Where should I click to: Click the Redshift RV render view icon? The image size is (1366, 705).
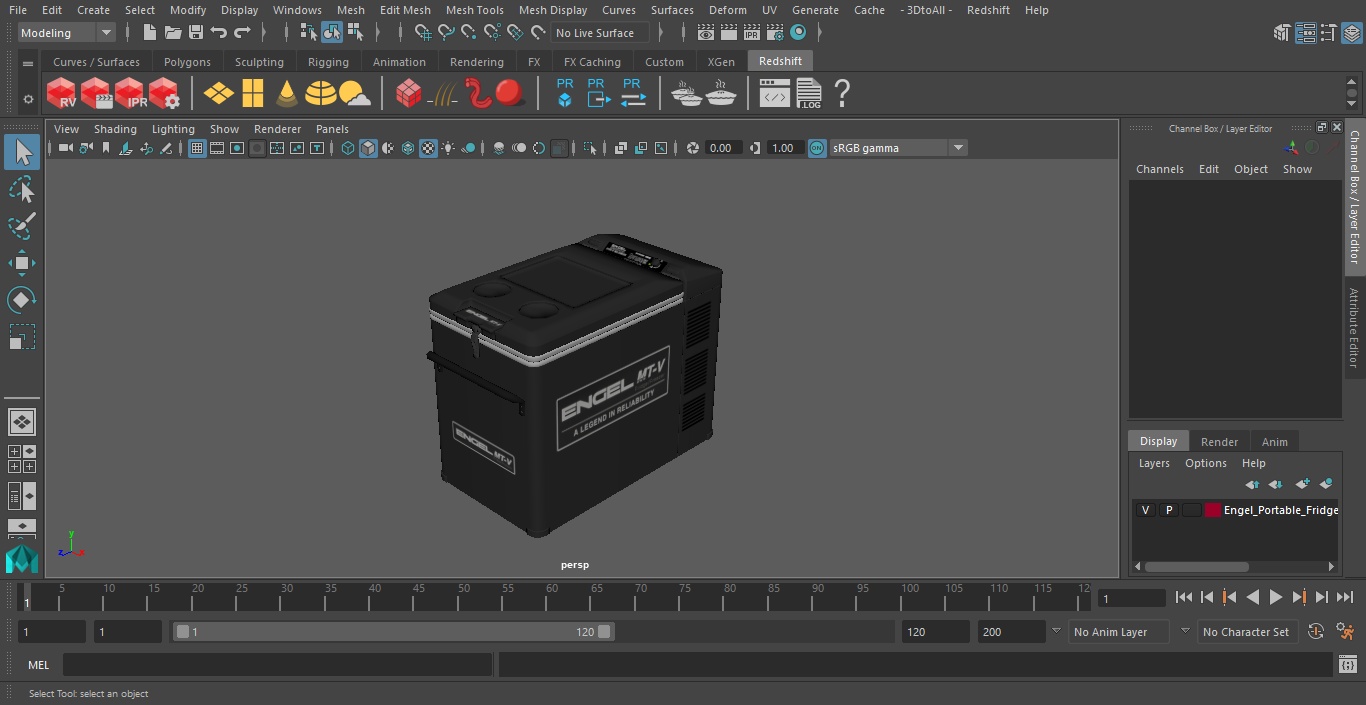62,93
